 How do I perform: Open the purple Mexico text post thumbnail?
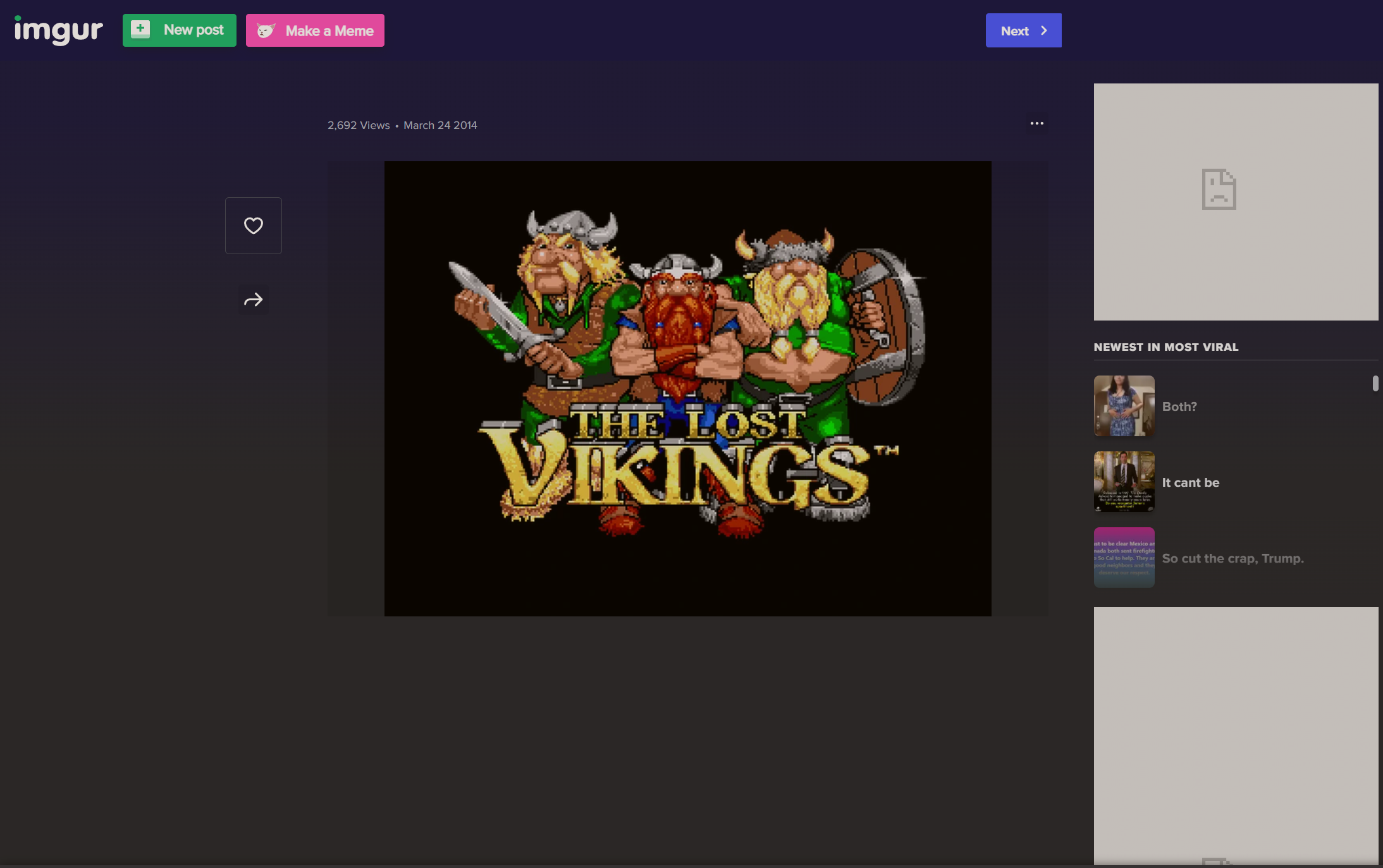point(1124,558)
